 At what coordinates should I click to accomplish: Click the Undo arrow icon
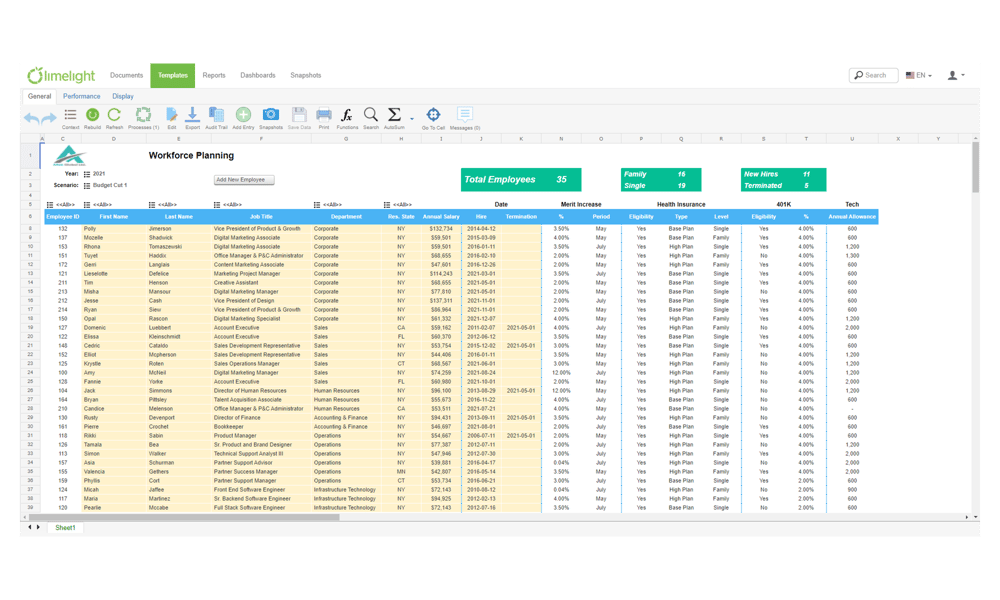(31, 118)
